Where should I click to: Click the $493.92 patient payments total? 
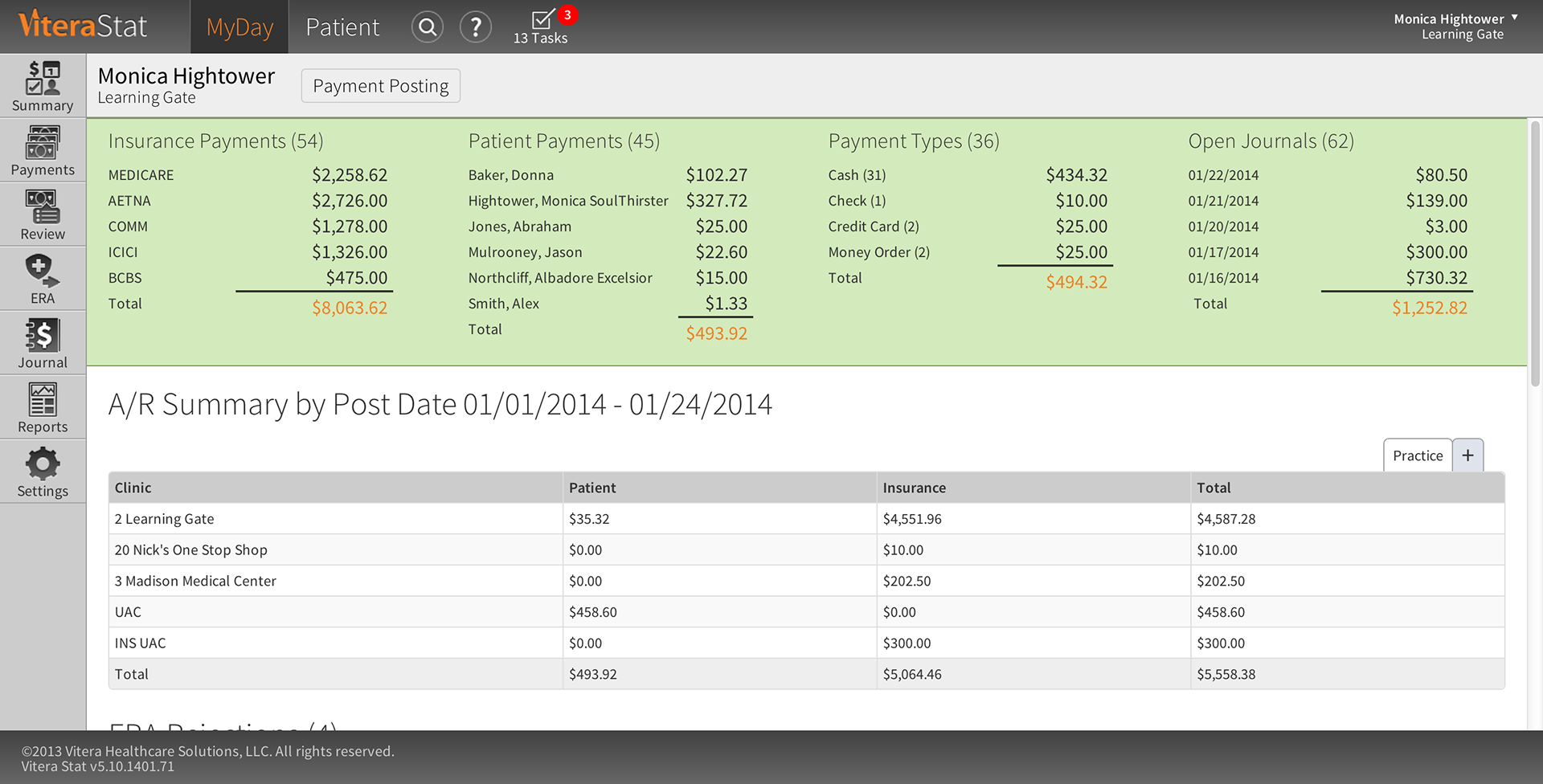coord(716,333)
